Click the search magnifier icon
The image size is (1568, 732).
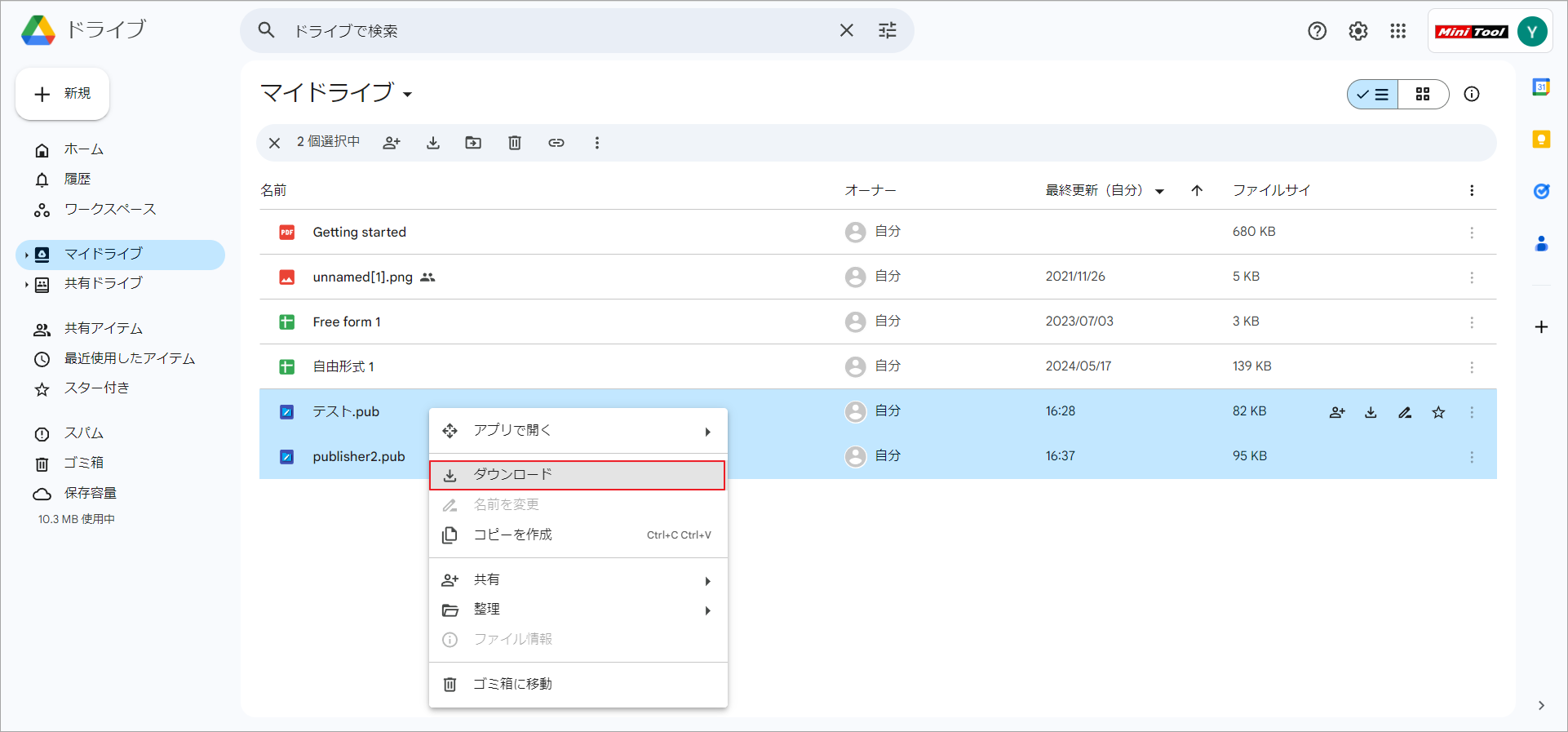[266, 30]
